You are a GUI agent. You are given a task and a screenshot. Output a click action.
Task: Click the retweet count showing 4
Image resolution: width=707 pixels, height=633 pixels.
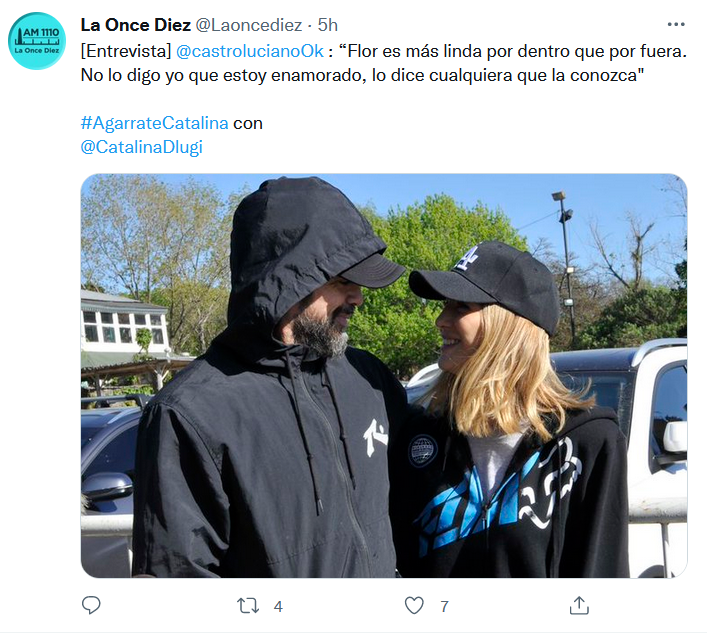click(278, 606)
